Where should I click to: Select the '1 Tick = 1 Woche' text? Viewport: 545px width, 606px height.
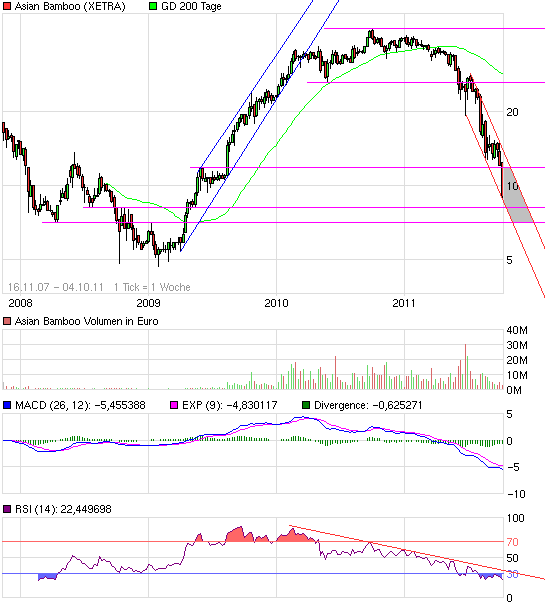(152, 287)
